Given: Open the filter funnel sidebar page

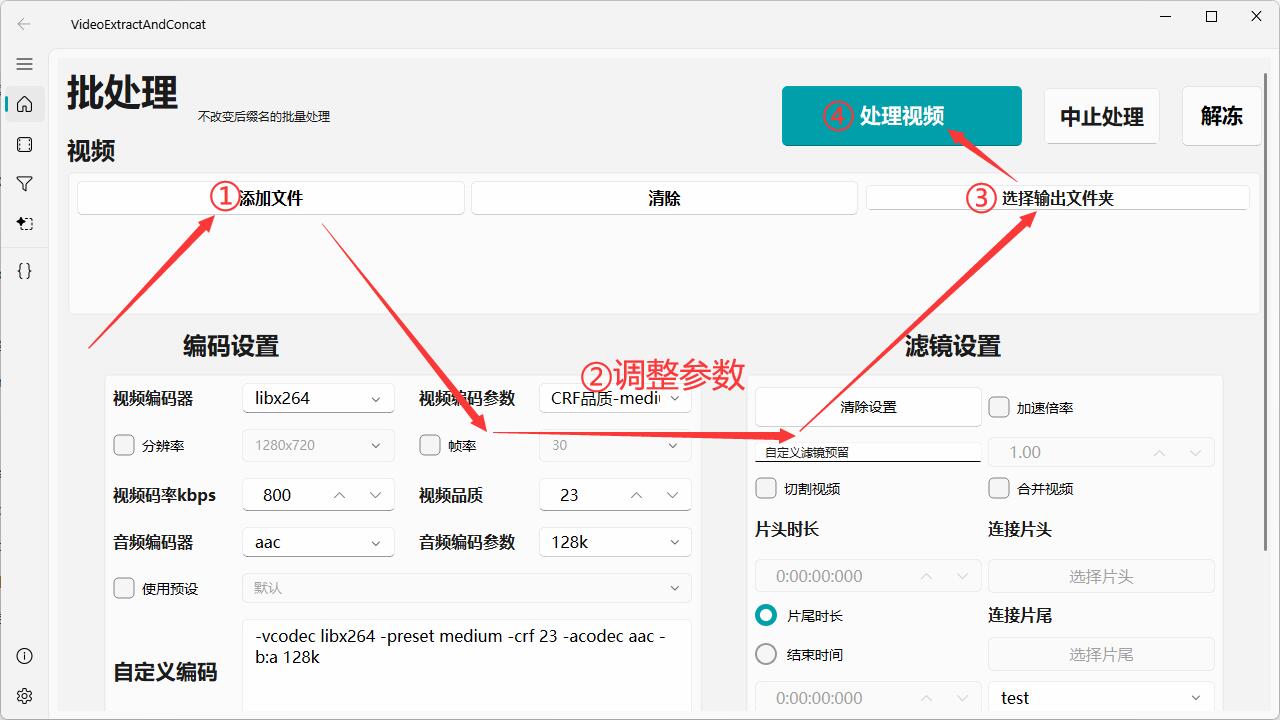Looking at the screenshot, I should point(24,184).
